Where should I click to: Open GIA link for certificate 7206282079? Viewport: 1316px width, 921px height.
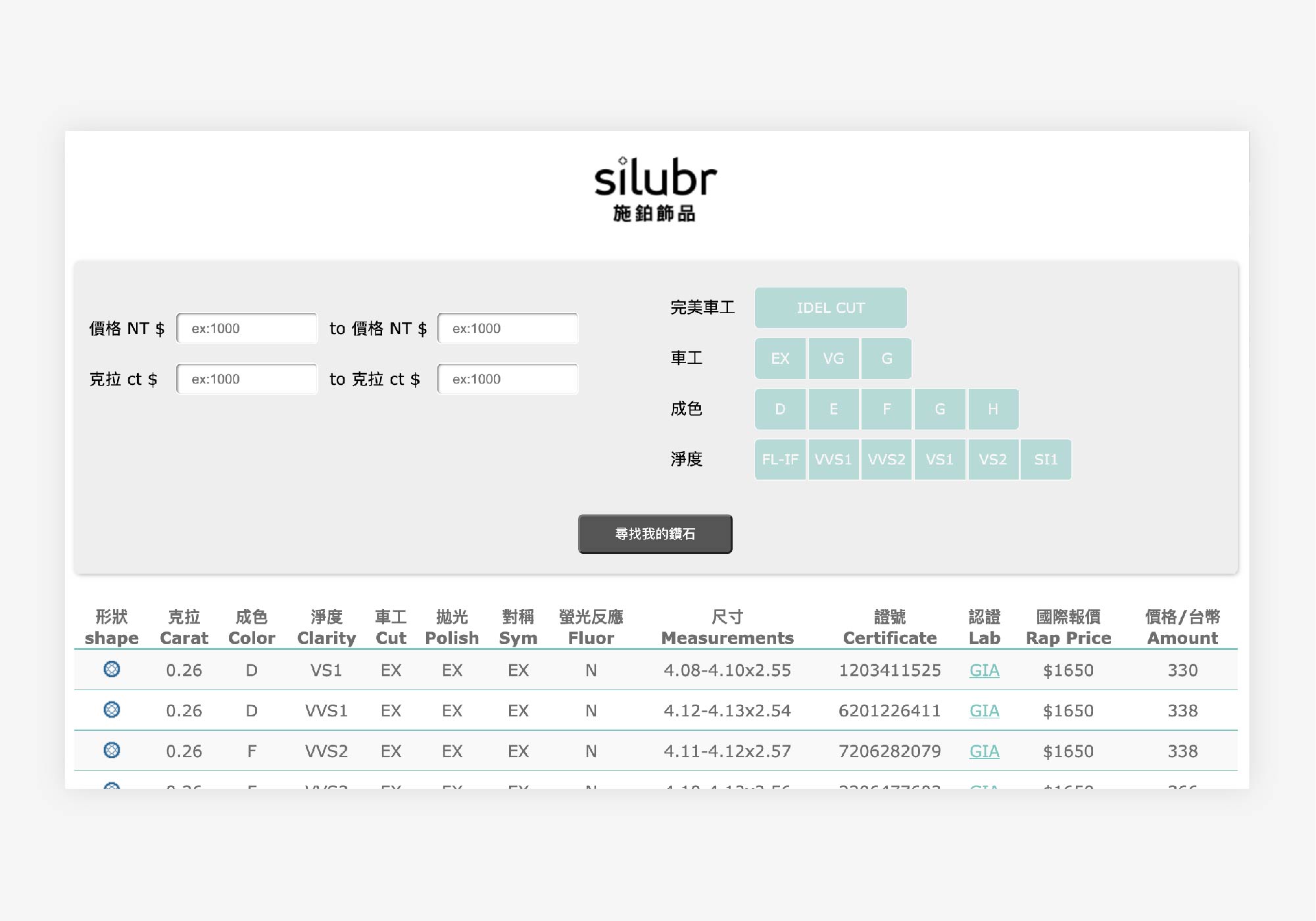[x=984, y=751]
